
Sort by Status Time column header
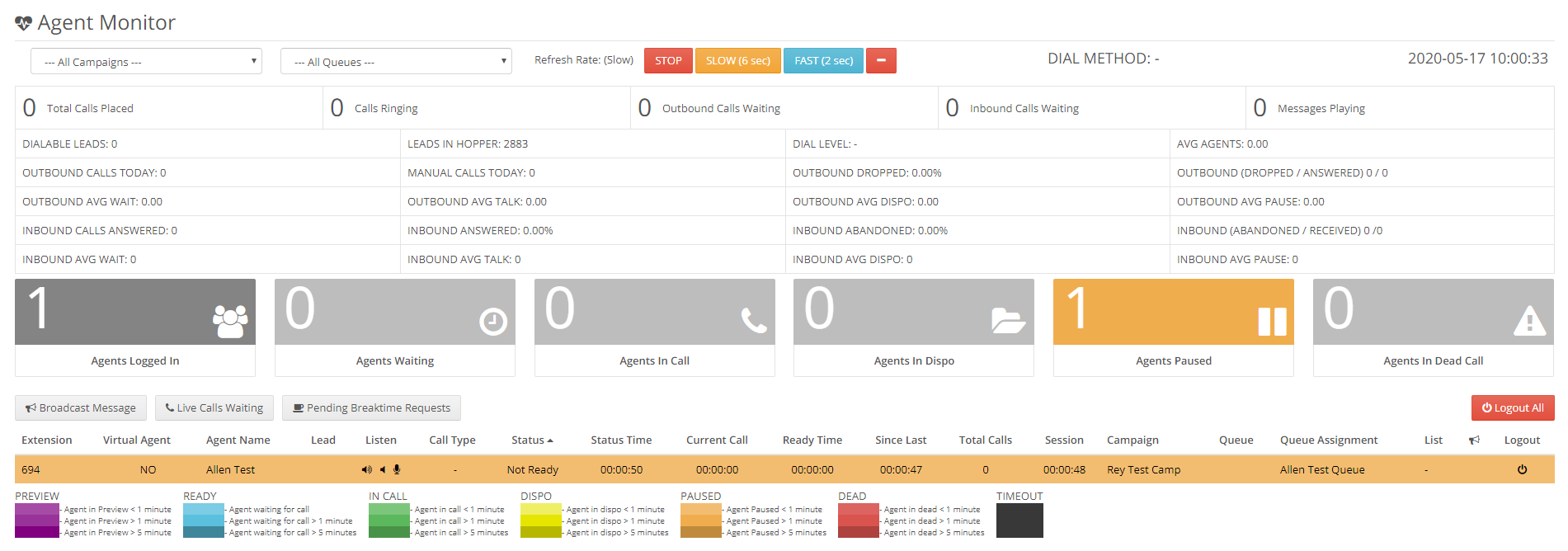point(621,440)
